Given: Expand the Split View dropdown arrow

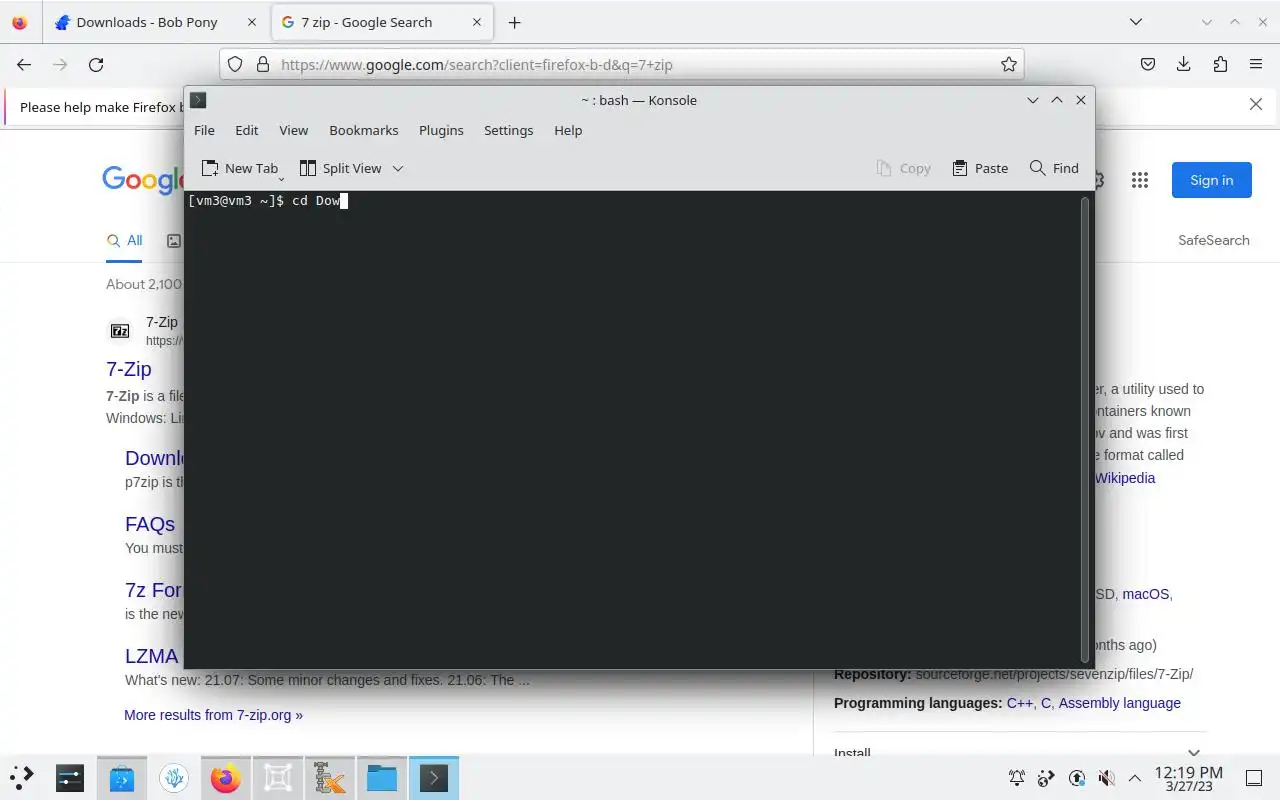Looking at the screenshot, I should pyautogui.click(x=398, y=168).
